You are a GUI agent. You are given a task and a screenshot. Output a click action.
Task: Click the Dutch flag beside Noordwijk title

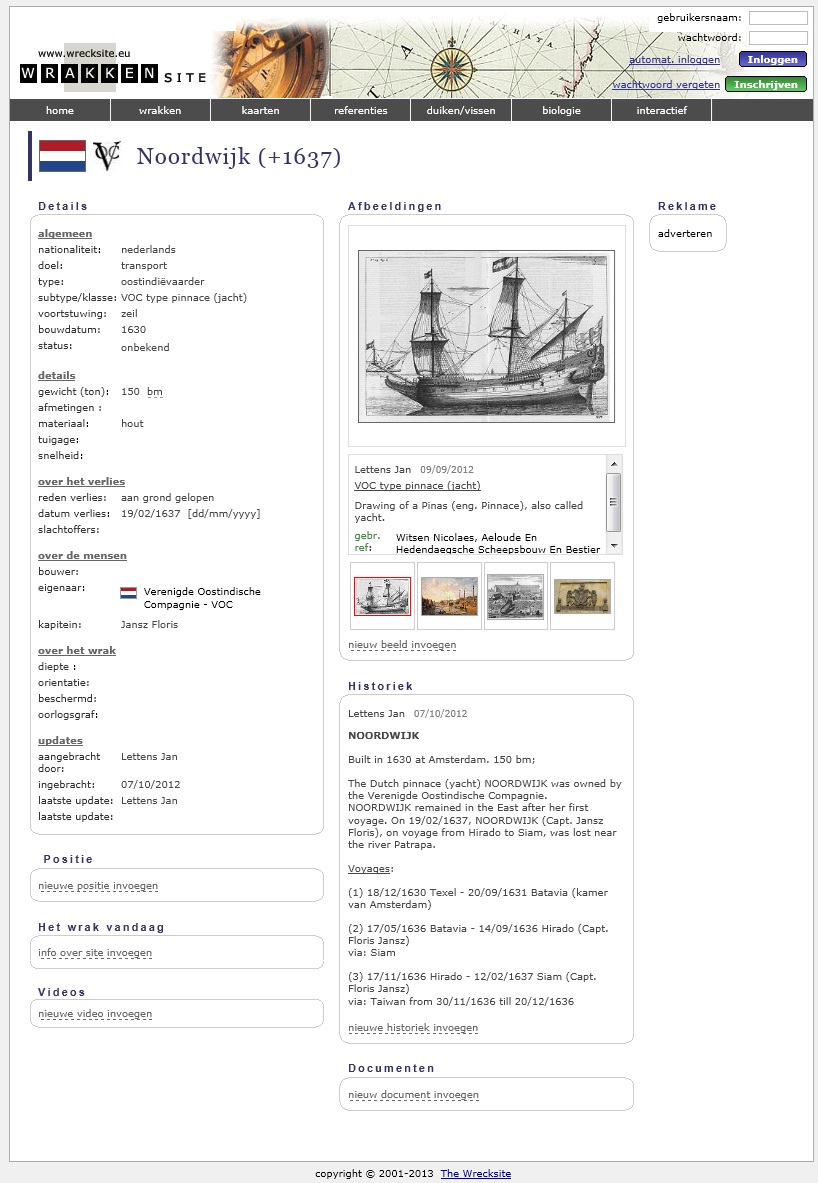62,156
